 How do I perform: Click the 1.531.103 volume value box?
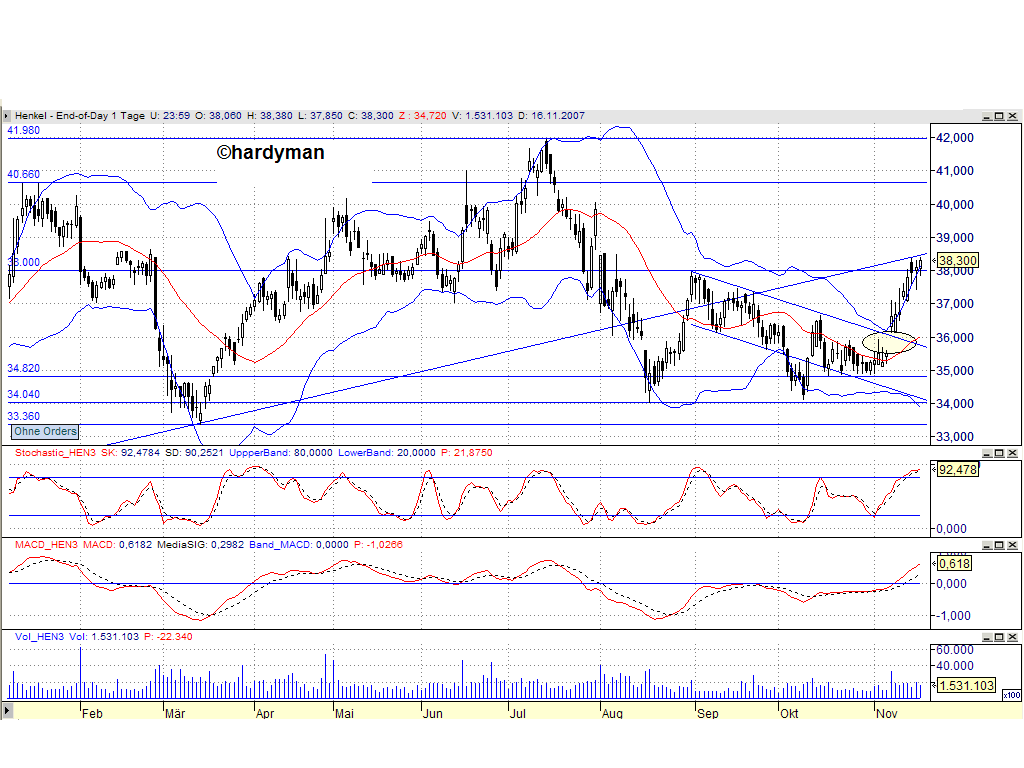pyautogui.click(x=966, y=687)
